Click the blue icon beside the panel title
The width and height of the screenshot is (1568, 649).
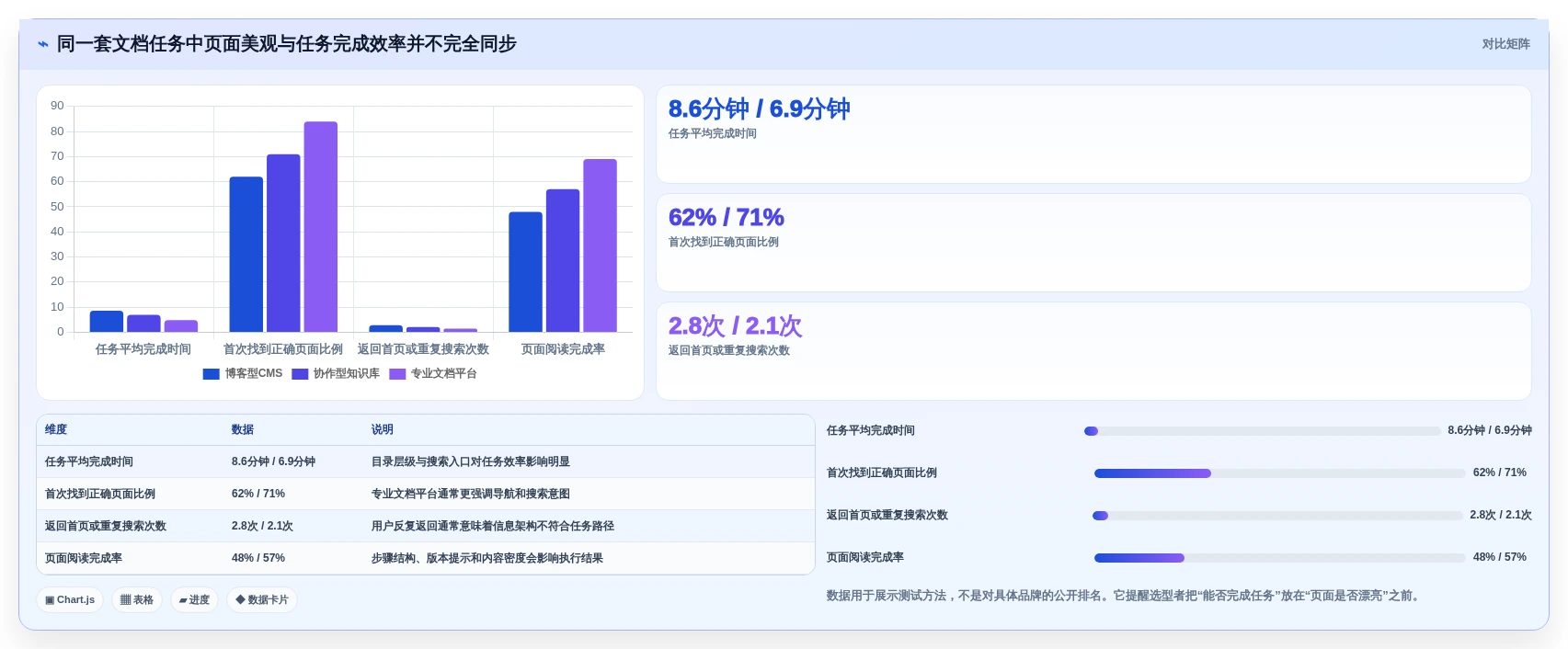tap(43, 44)
